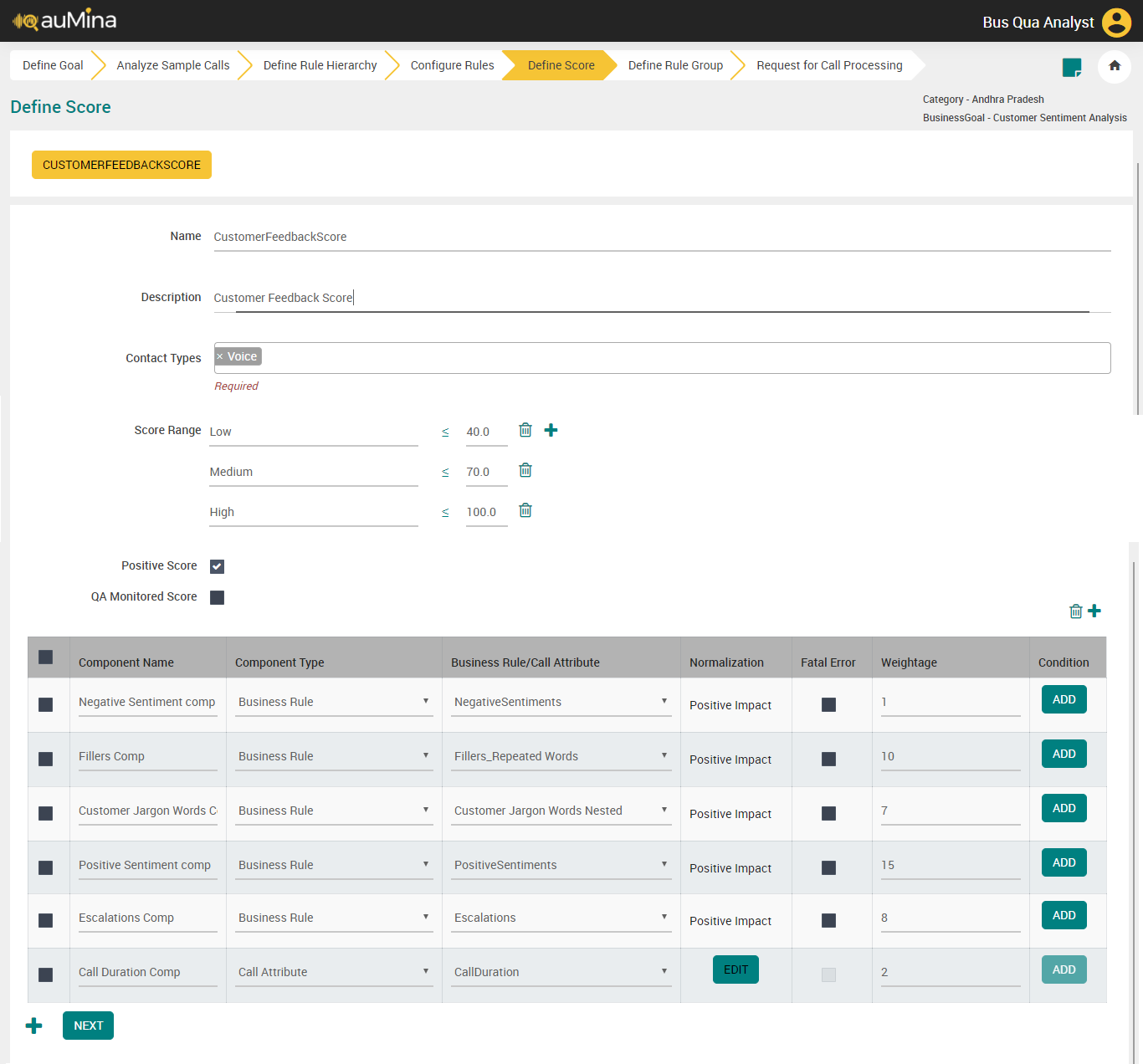Viewport: 1143px width, 1064px height.
Task: Check Fatal Error for Positive Sentiment comp
Action: pos(829,868)
